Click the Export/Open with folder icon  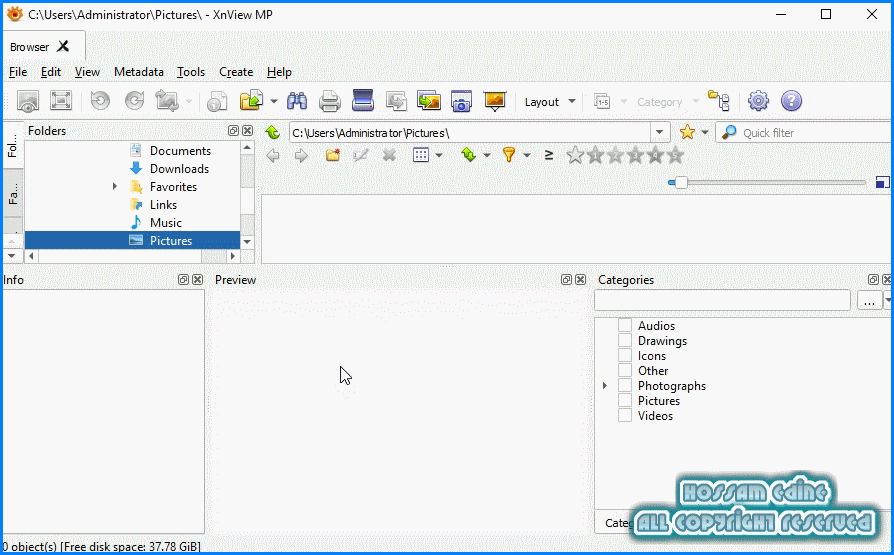[251, 102]
